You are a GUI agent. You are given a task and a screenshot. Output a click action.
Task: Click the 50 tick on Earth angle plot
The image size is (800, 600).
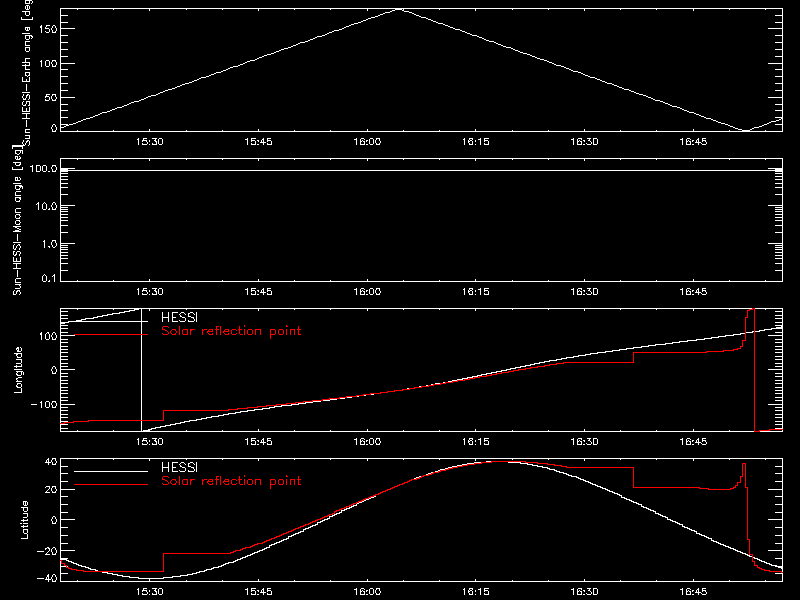[x=51, y=97]
